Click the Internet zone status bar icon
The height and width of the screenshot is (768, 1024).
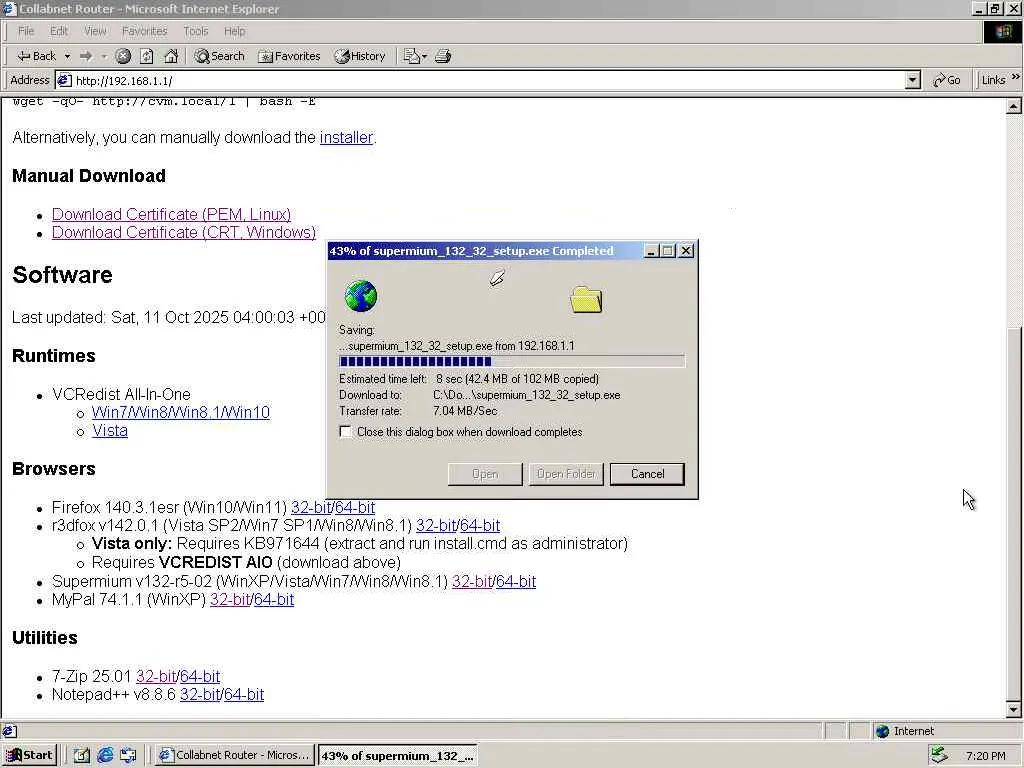882,731
